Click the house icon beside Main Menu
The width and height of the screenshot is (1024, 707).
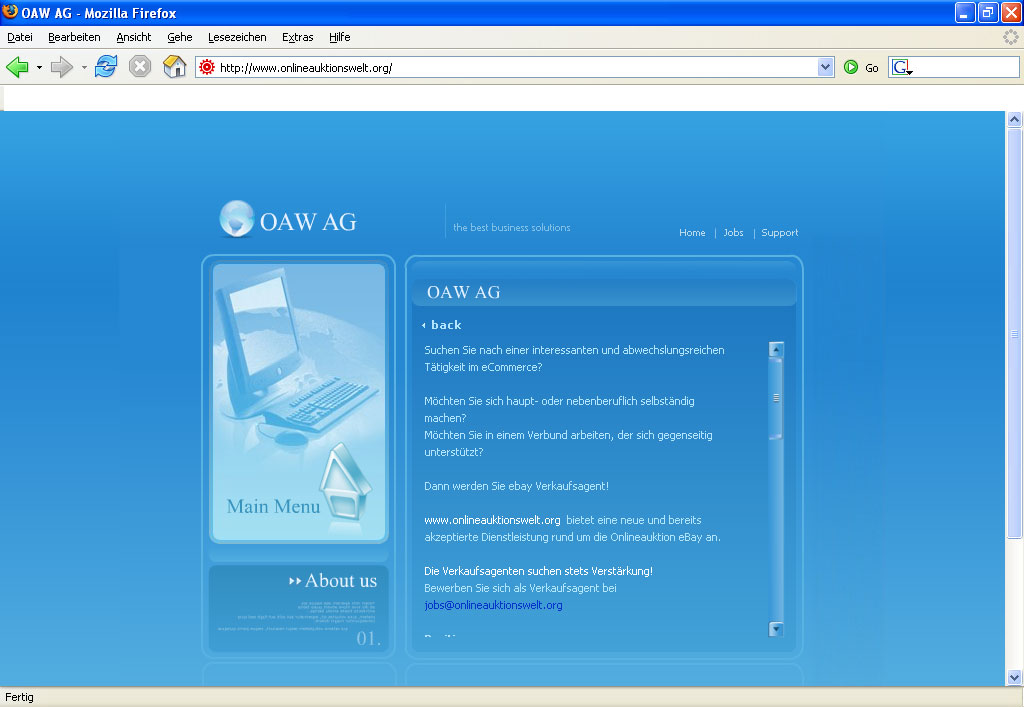tap(345, 480)
